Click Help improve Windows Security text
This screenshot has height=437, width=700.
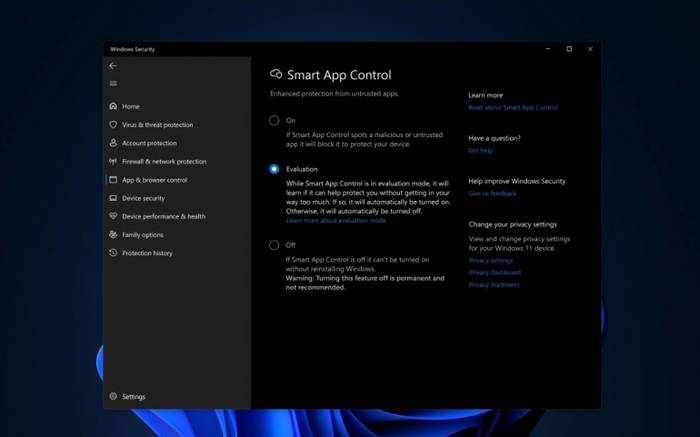pyautogui.click(x=517, y=181)
